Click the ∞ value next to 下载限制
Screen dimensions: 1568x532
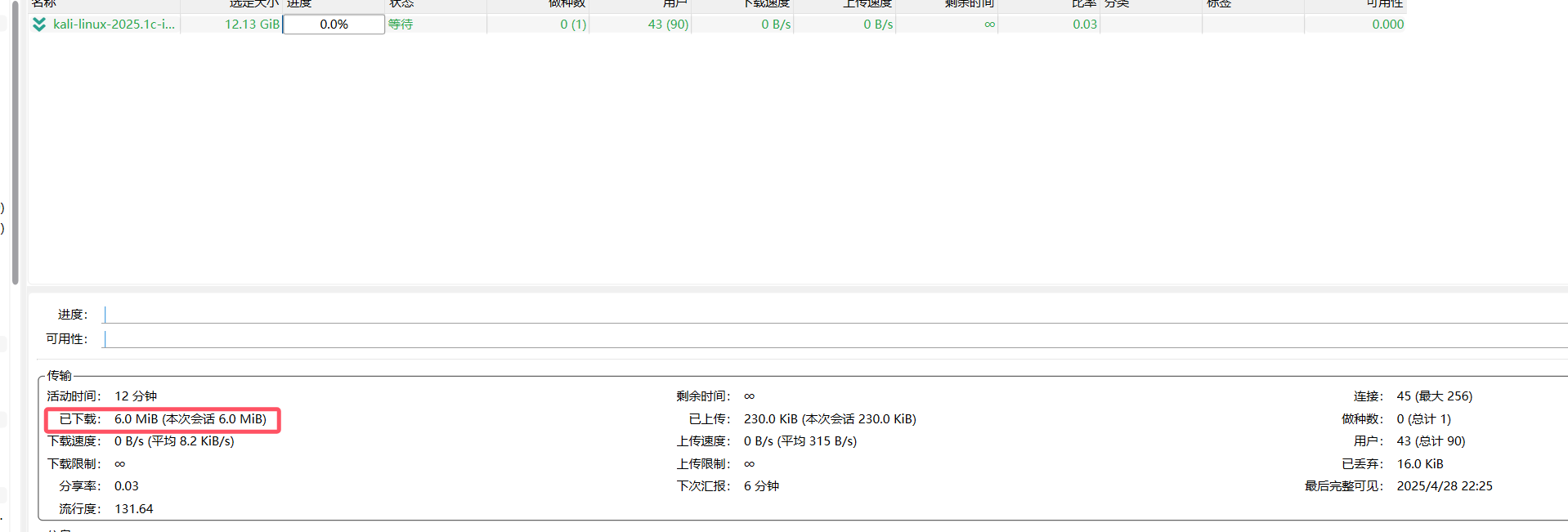(120, 464)
